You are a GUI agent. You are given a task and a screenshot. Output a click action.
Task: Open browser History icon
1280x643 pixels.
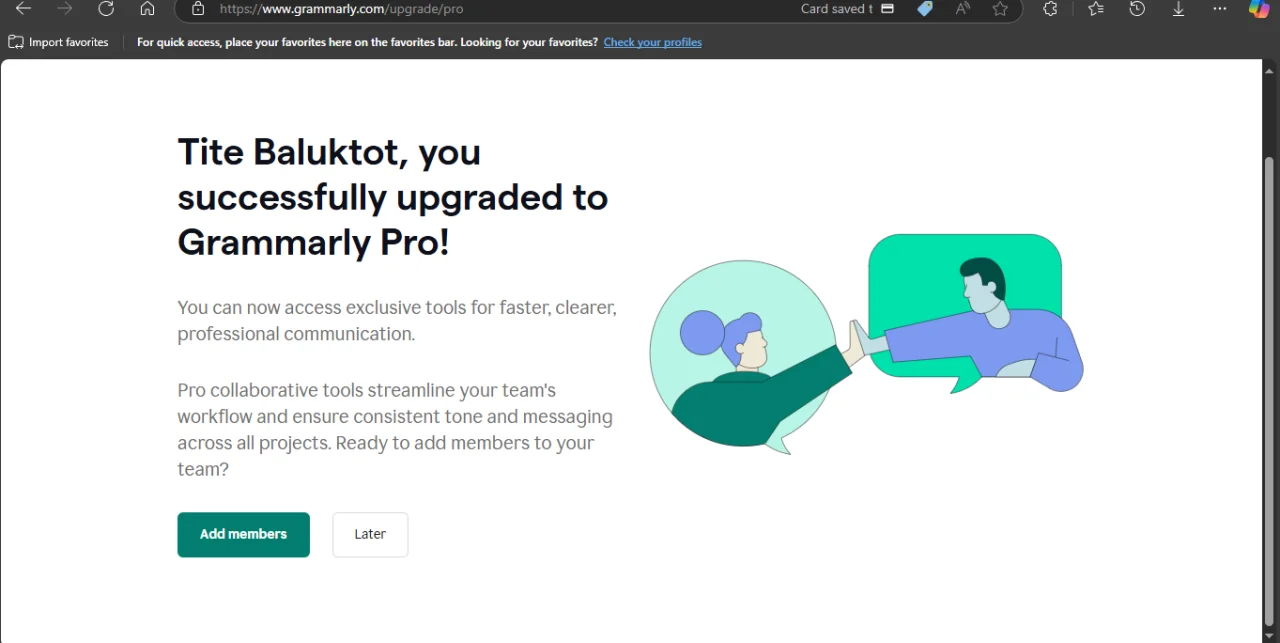click(x=1137, y=9)
